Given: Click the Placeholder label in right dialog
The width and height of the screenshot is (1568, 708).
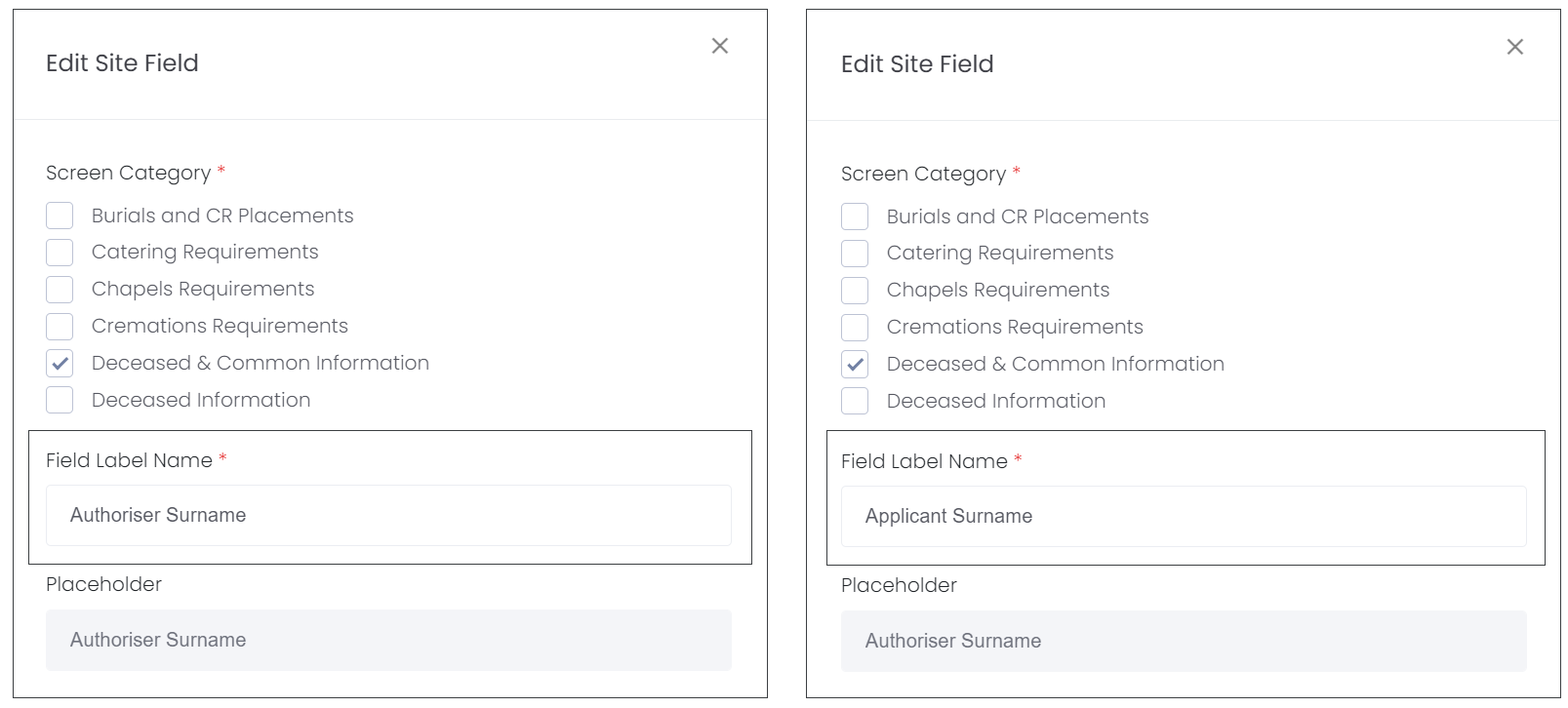Looking at the screenshot, I should pyautogui.click(x=899, y=585).
